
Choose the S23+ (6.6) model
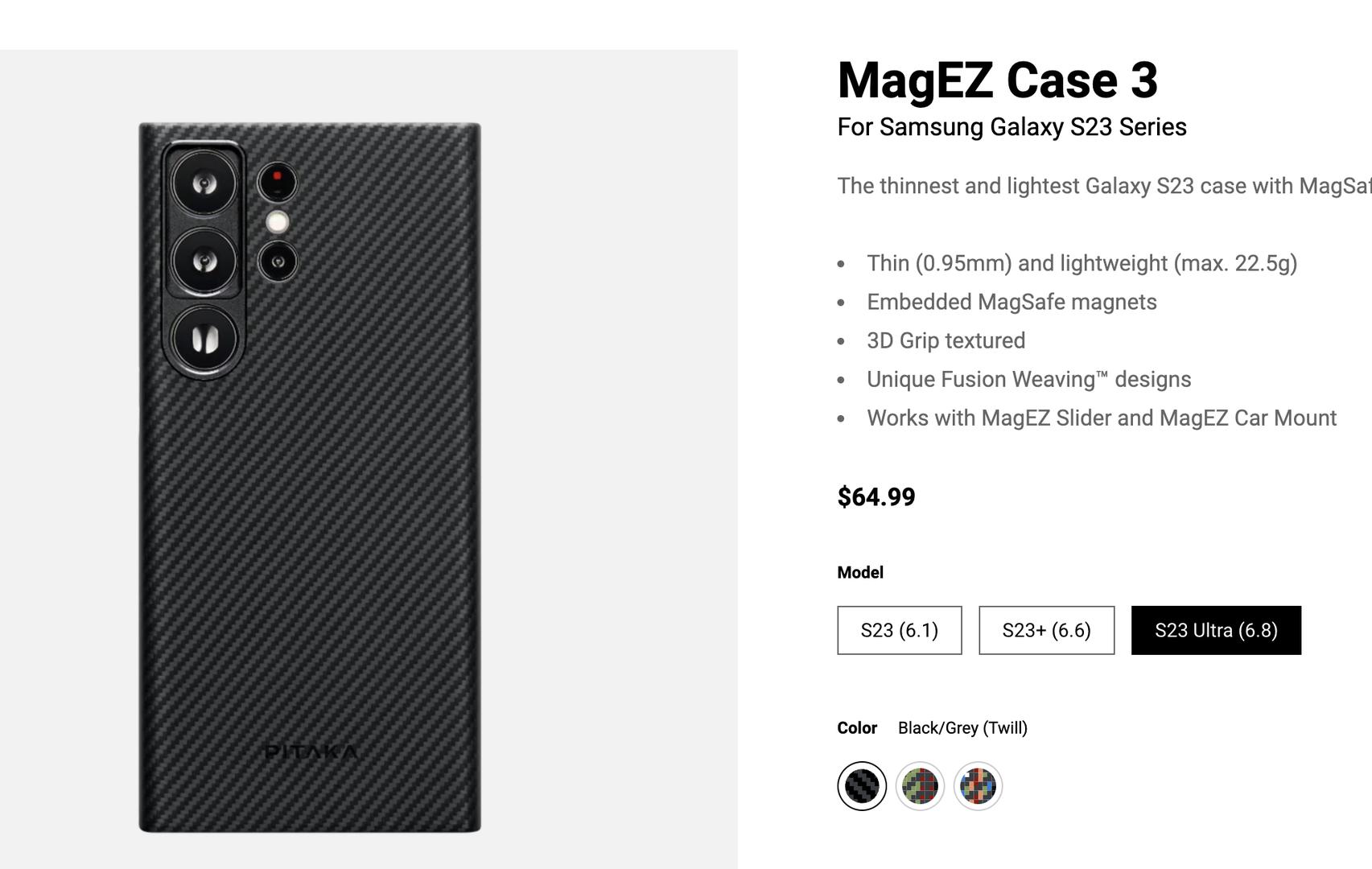tap(1046, 630)
